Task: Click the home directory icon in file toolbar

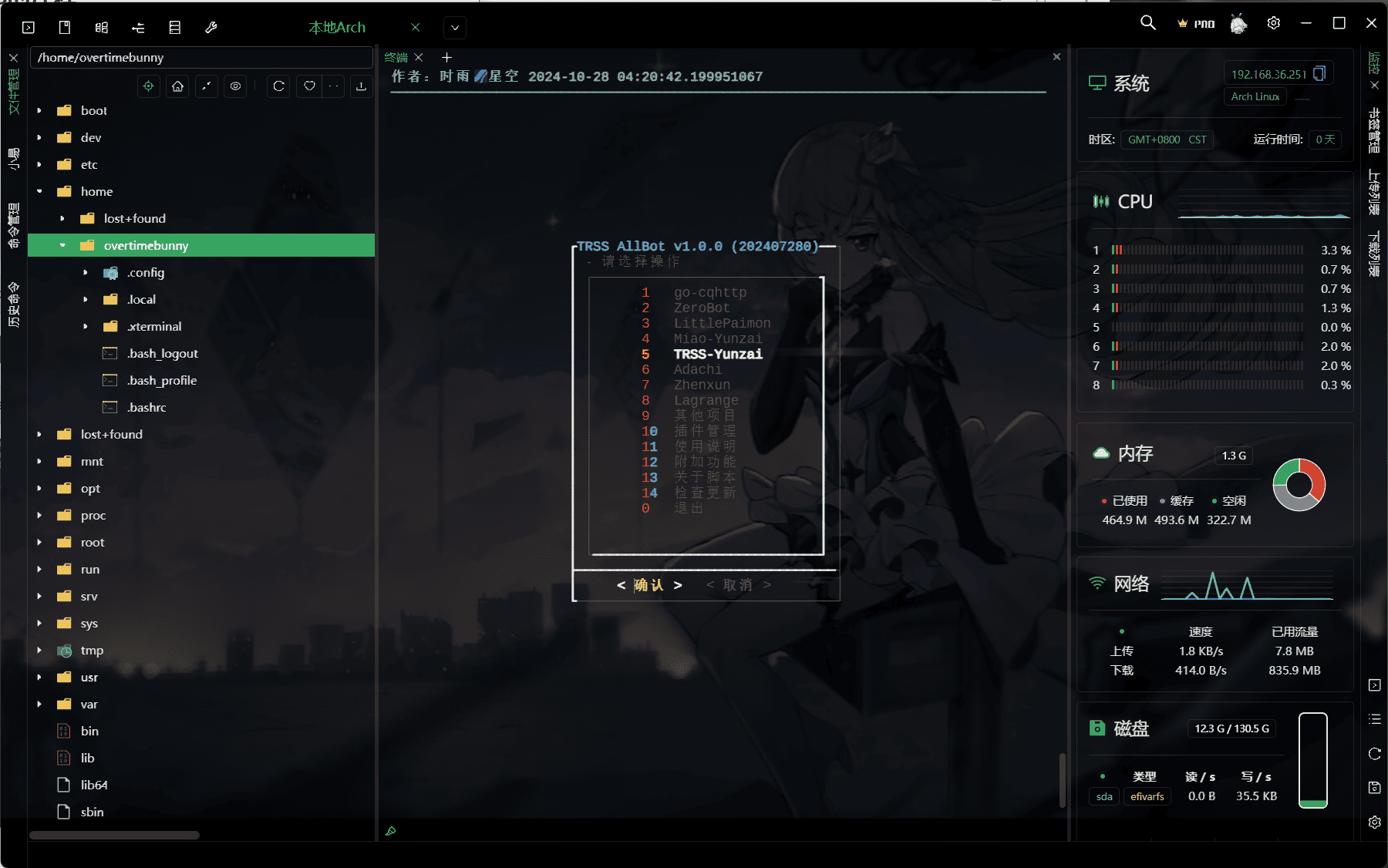Action: click(x=177, y=86)
